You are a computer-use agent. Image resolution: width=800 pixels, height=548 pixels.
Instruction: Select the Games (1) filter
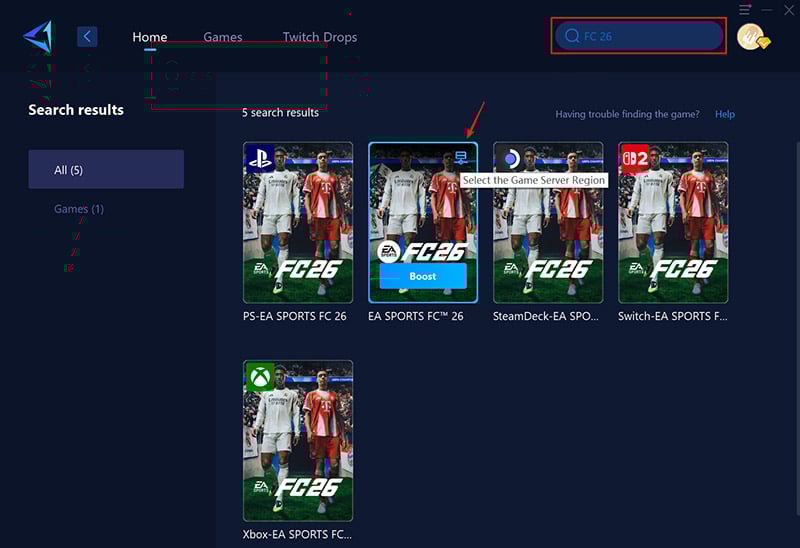(x=79, y=209)
